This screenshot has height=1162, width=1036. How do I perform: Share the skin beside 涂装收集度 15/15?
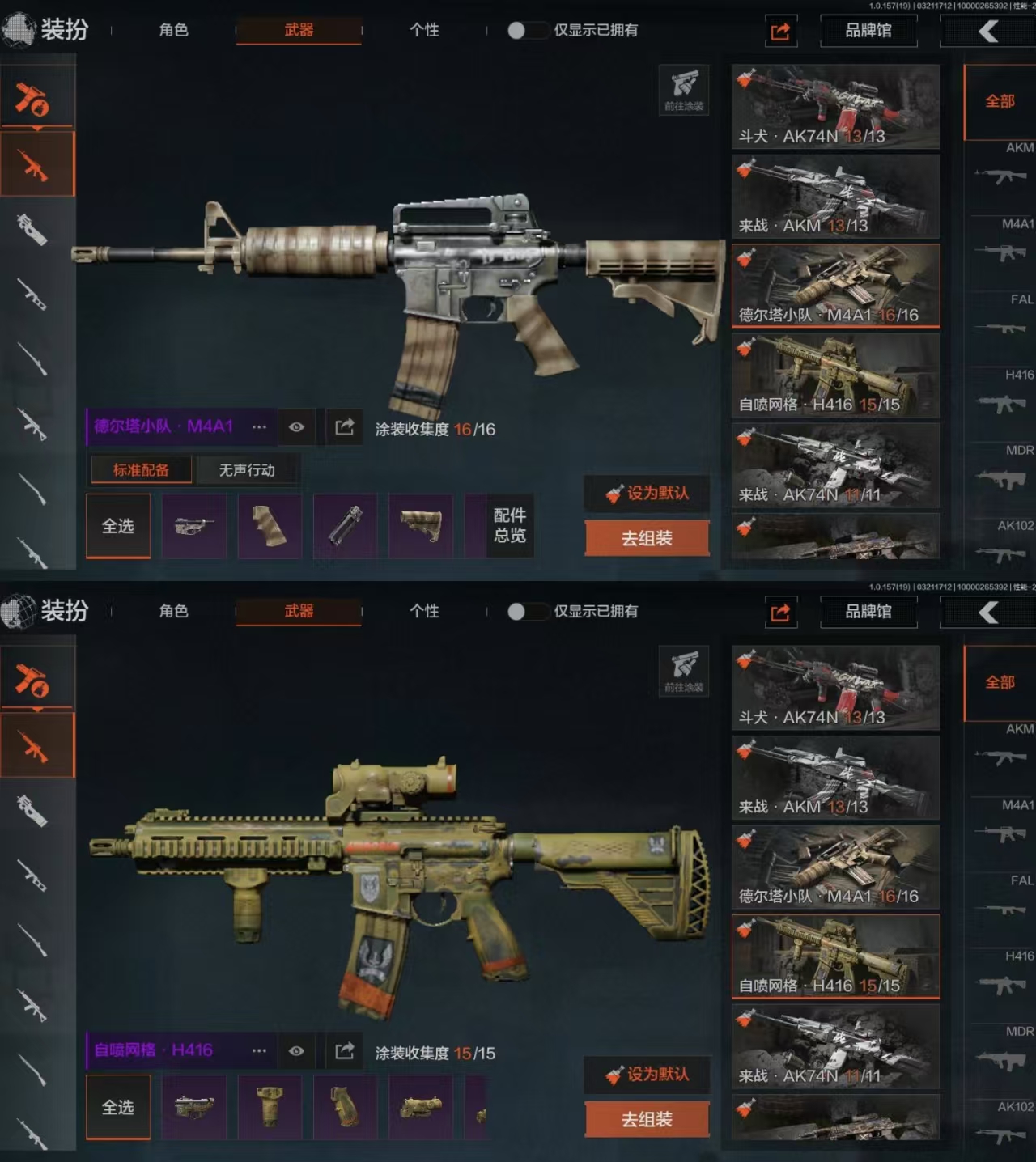345,1050
